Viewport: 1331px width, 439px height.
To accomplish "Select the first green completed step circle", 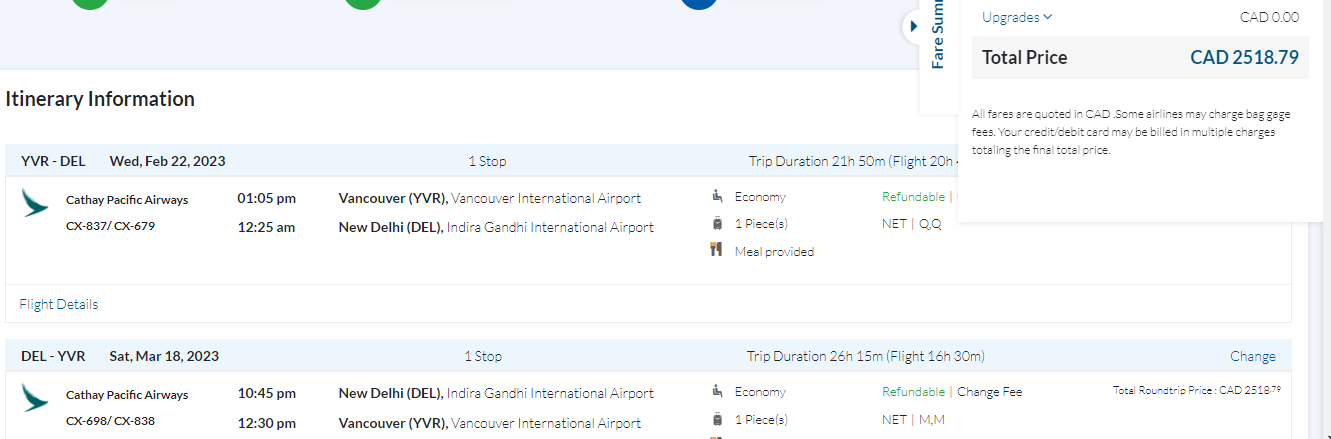I will tap(91, 4).
